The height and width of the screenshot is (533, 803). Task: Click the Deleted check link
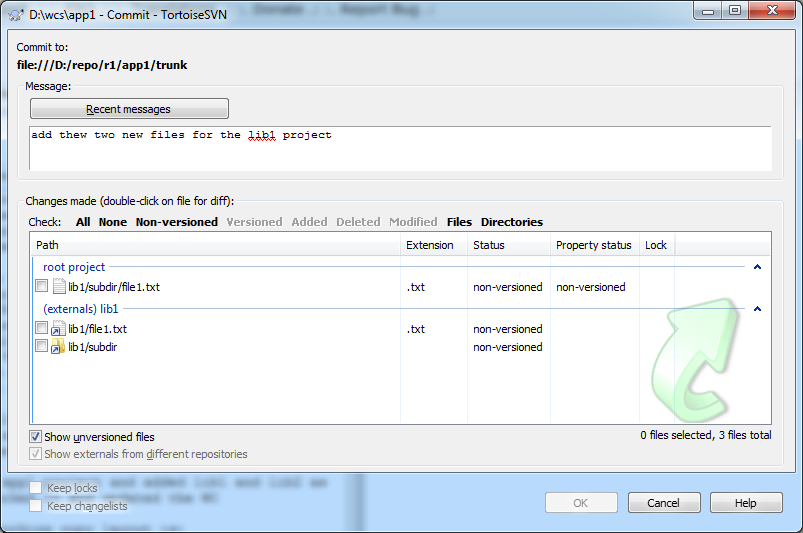(x=358, y=222)
